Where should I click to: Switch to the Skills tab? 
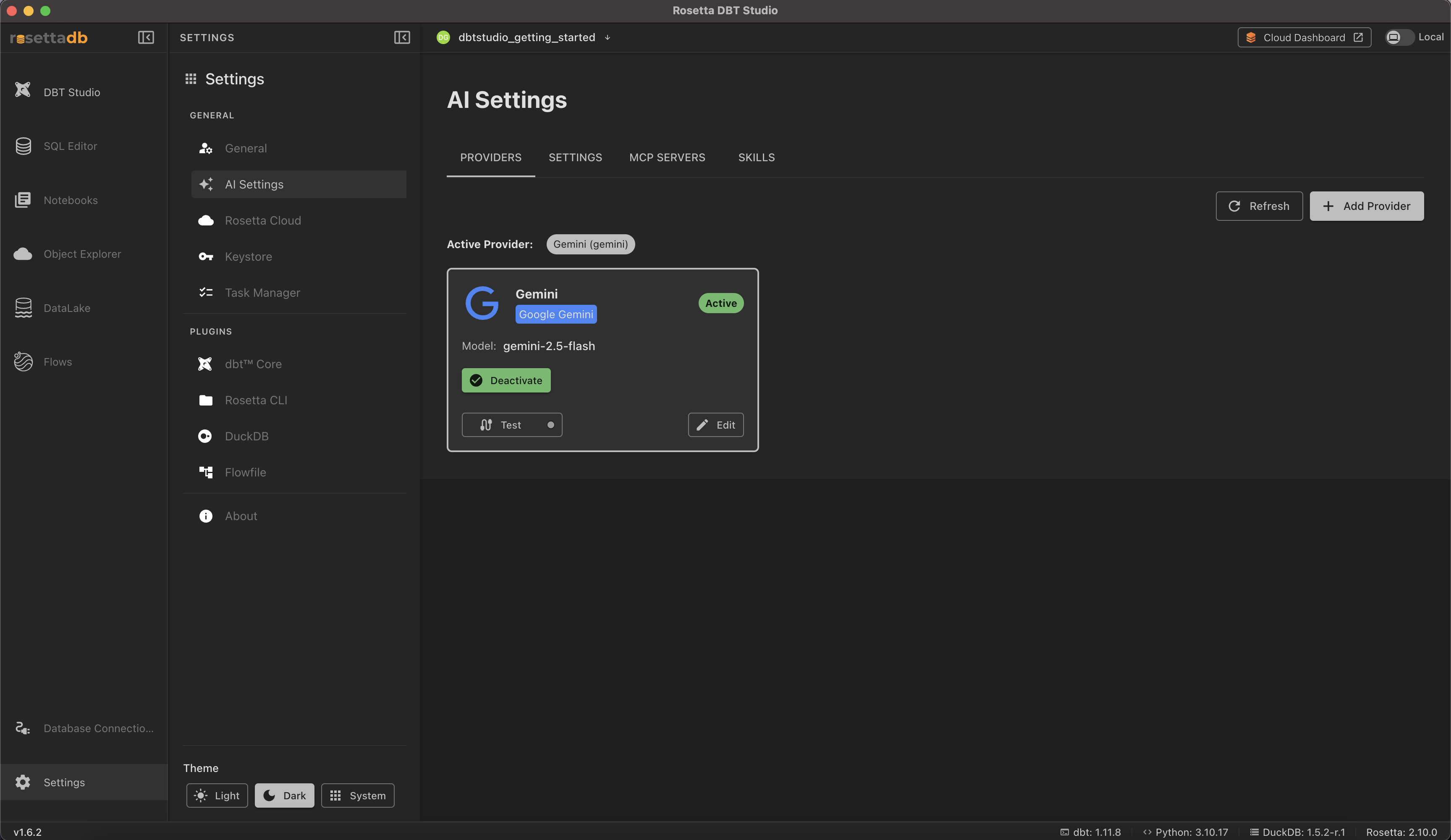(x=757, y=157)
